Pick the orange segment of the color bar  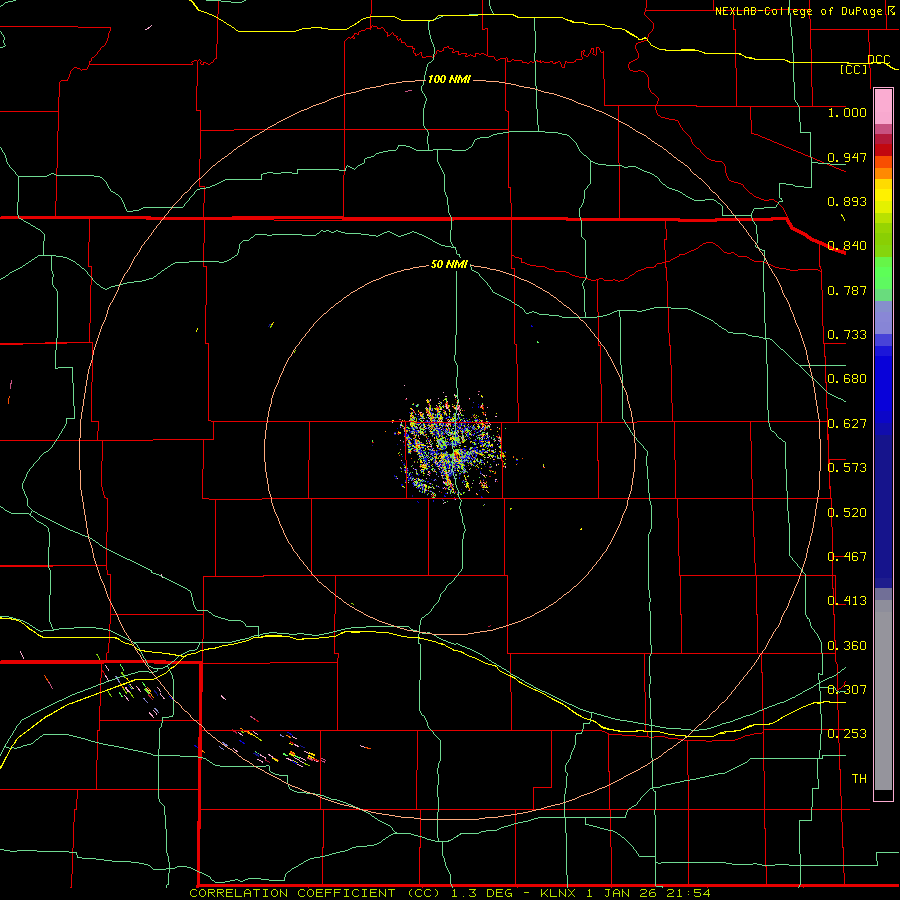883,168
